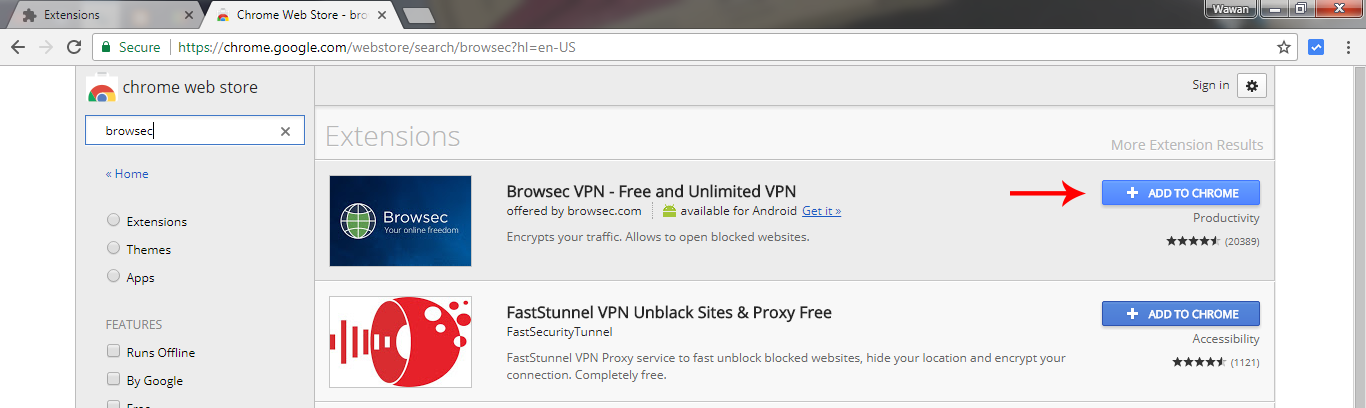Add Browsec VPN to Chrome

point(1181,193)
